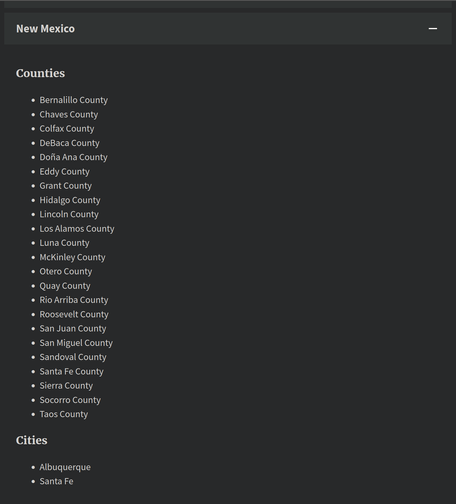
Task: Collapse the New Mexico section minus icon
Action: click(433, 29)
